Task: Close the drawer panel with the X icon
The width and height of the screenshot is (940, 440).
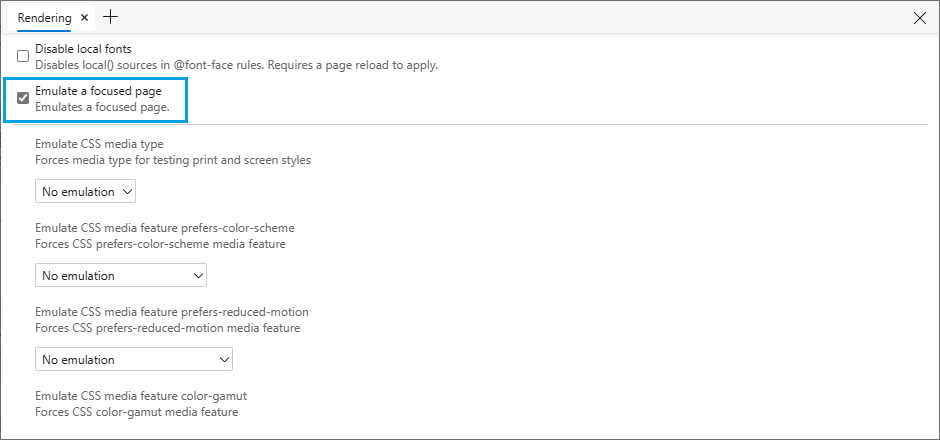Action: point(920,17)
